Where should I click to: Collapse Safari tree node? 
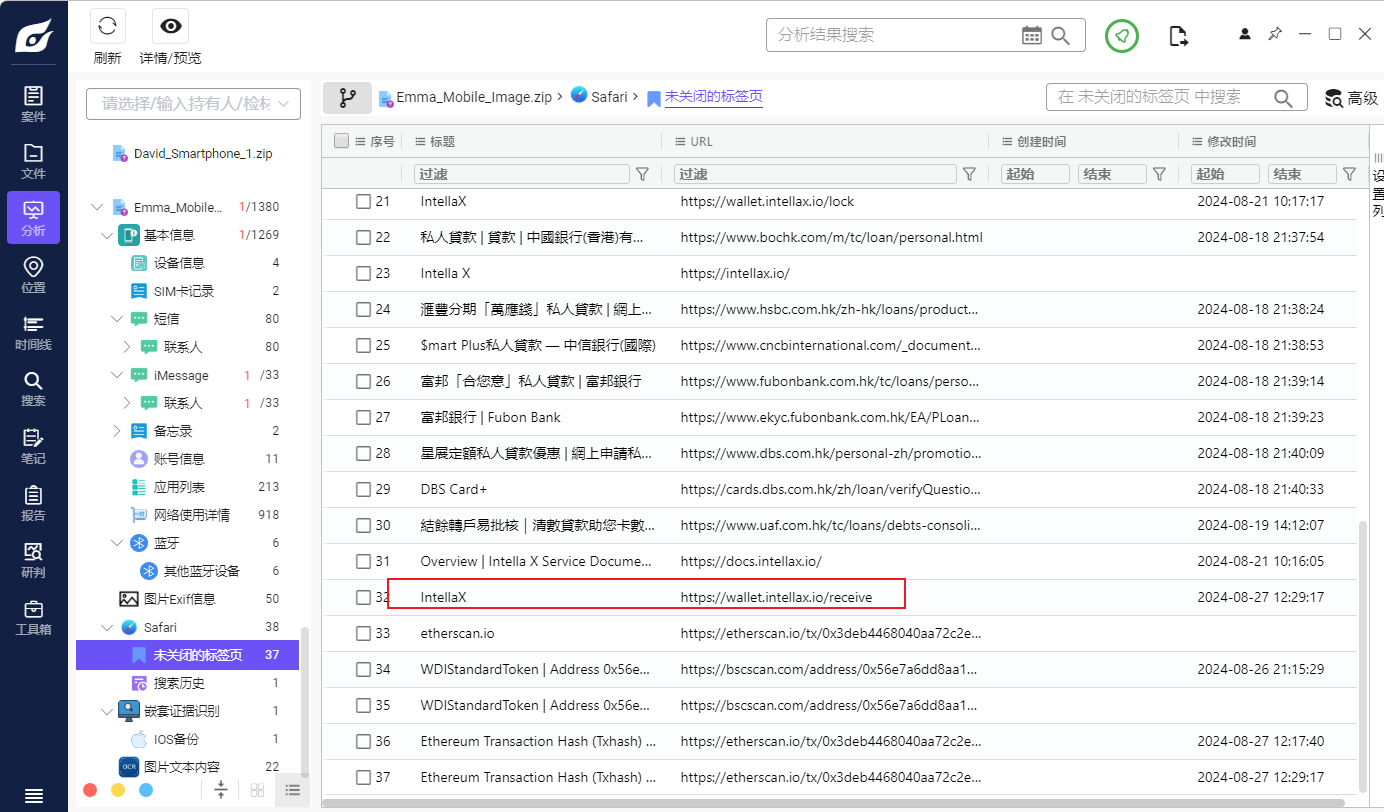click(x=107, y=627)
